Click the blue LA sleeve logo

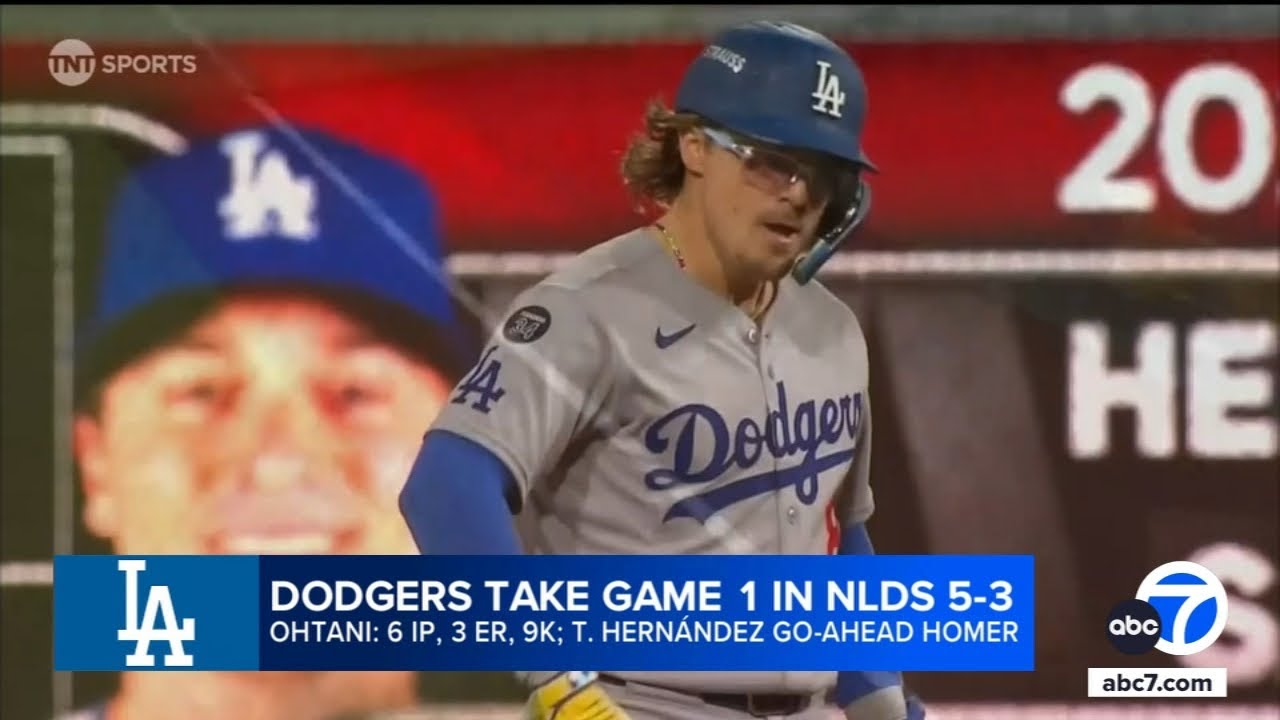[x=478, y=382]
